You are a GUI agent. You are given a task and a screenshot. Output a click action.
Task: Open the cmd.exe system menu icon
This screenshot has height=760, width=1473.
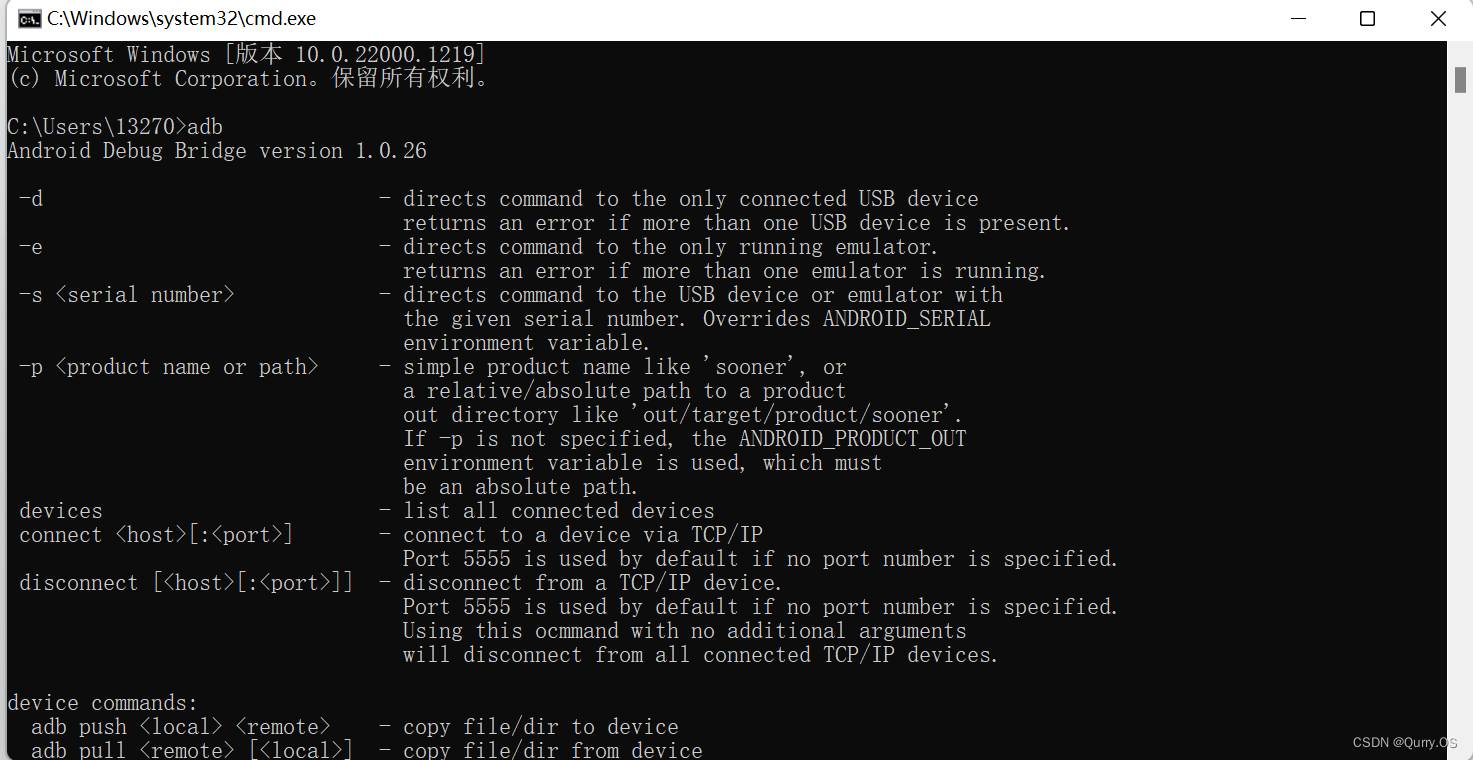29,18
